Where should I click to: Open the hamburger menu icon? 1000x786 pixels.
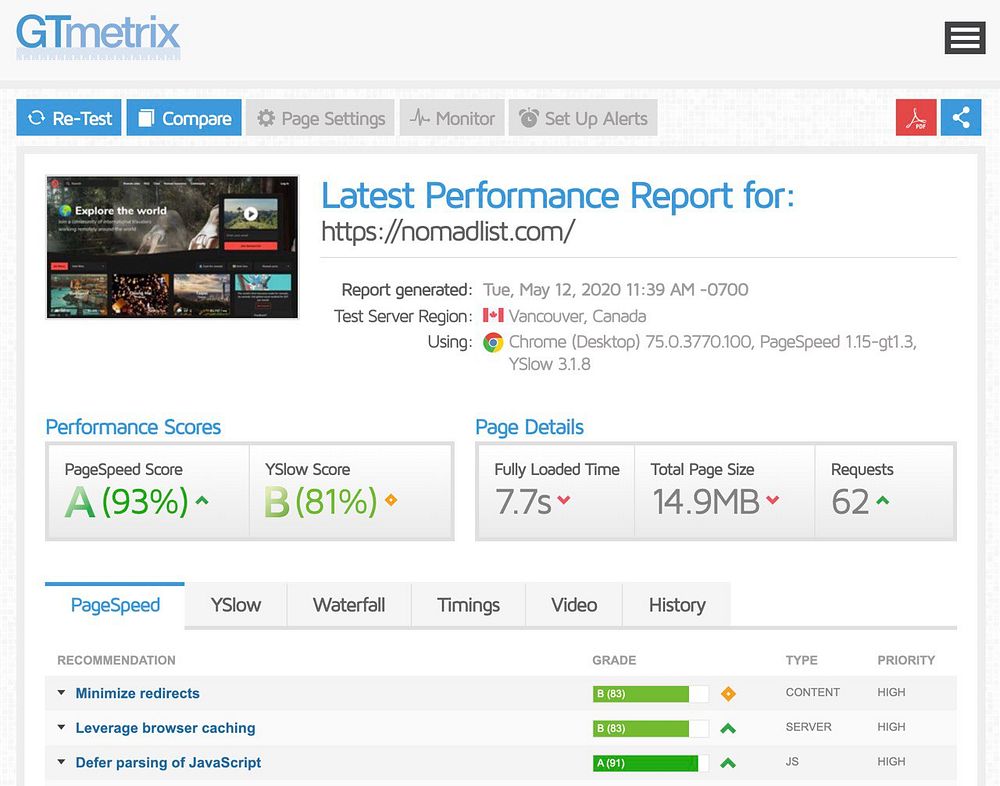click(965, 38)
